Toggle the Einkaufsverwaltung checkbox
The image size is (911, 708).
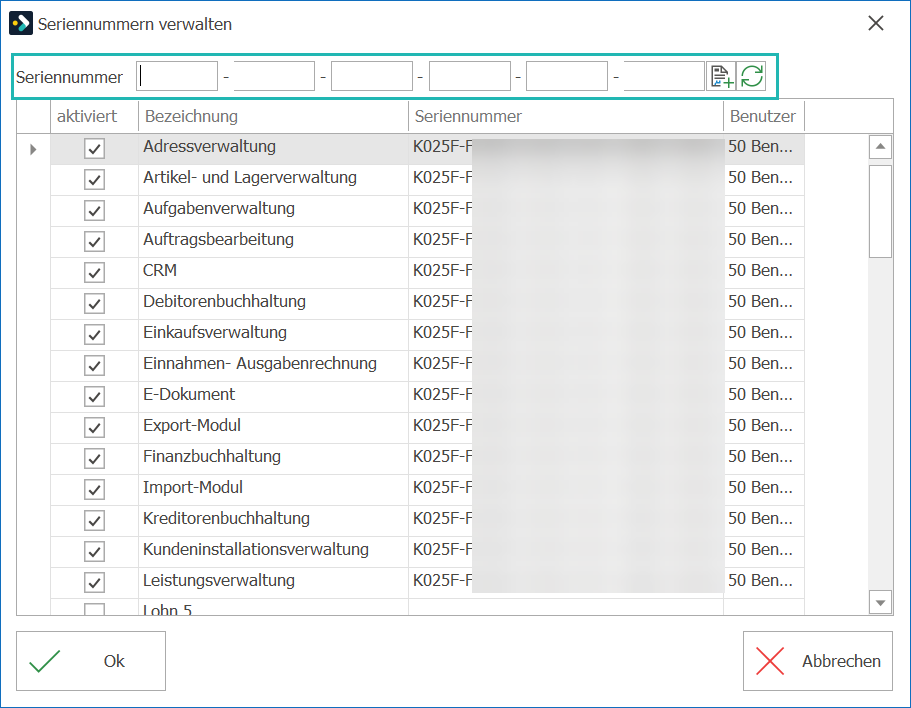pos(94,335)
